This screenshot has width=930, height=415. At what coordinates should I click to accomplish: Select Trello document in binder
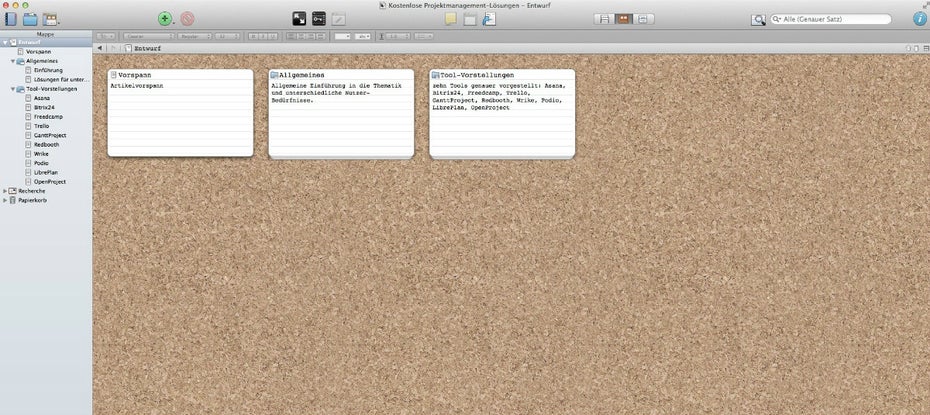(x=41, y=126)
